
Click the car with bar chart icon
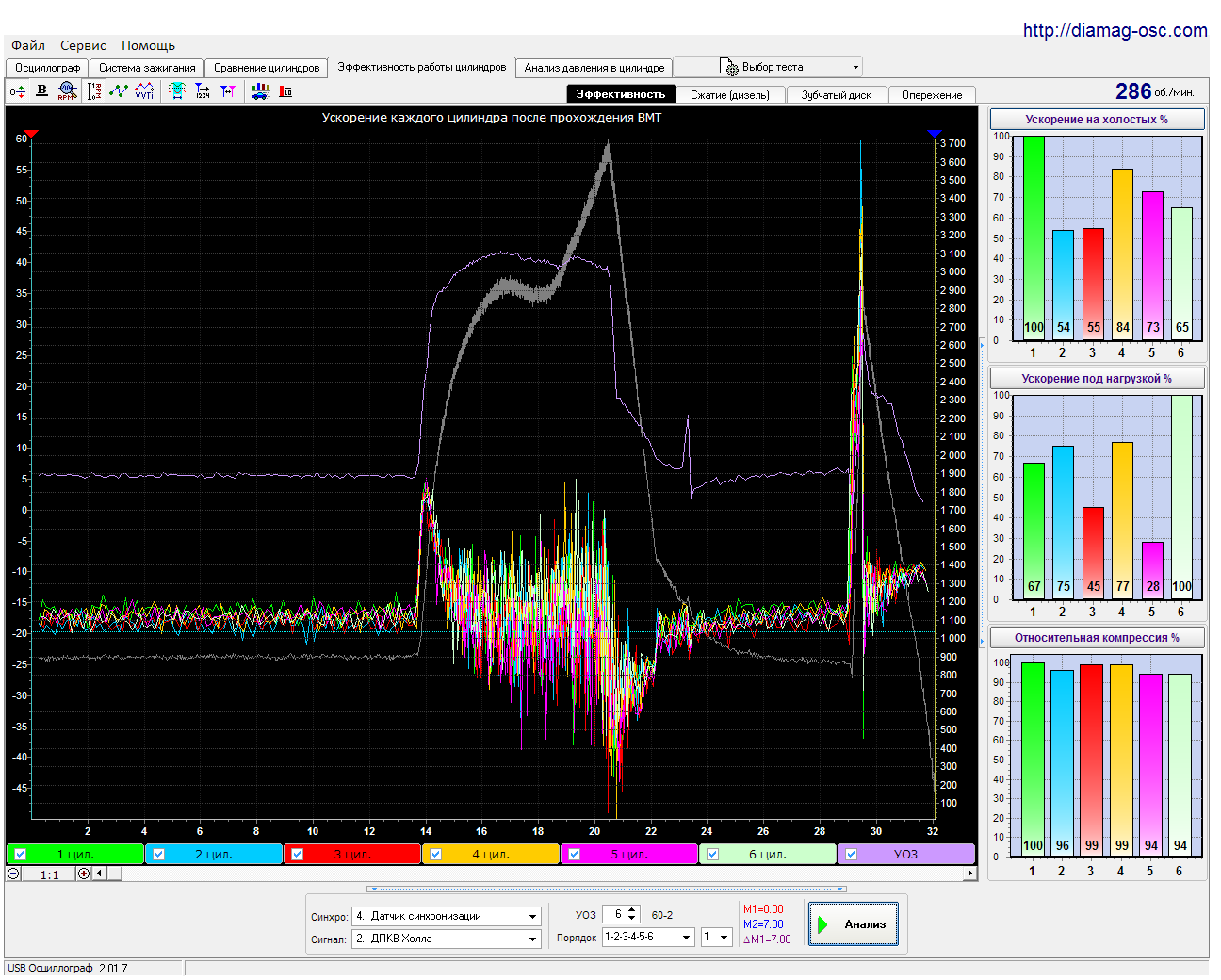tap(261, 91)
